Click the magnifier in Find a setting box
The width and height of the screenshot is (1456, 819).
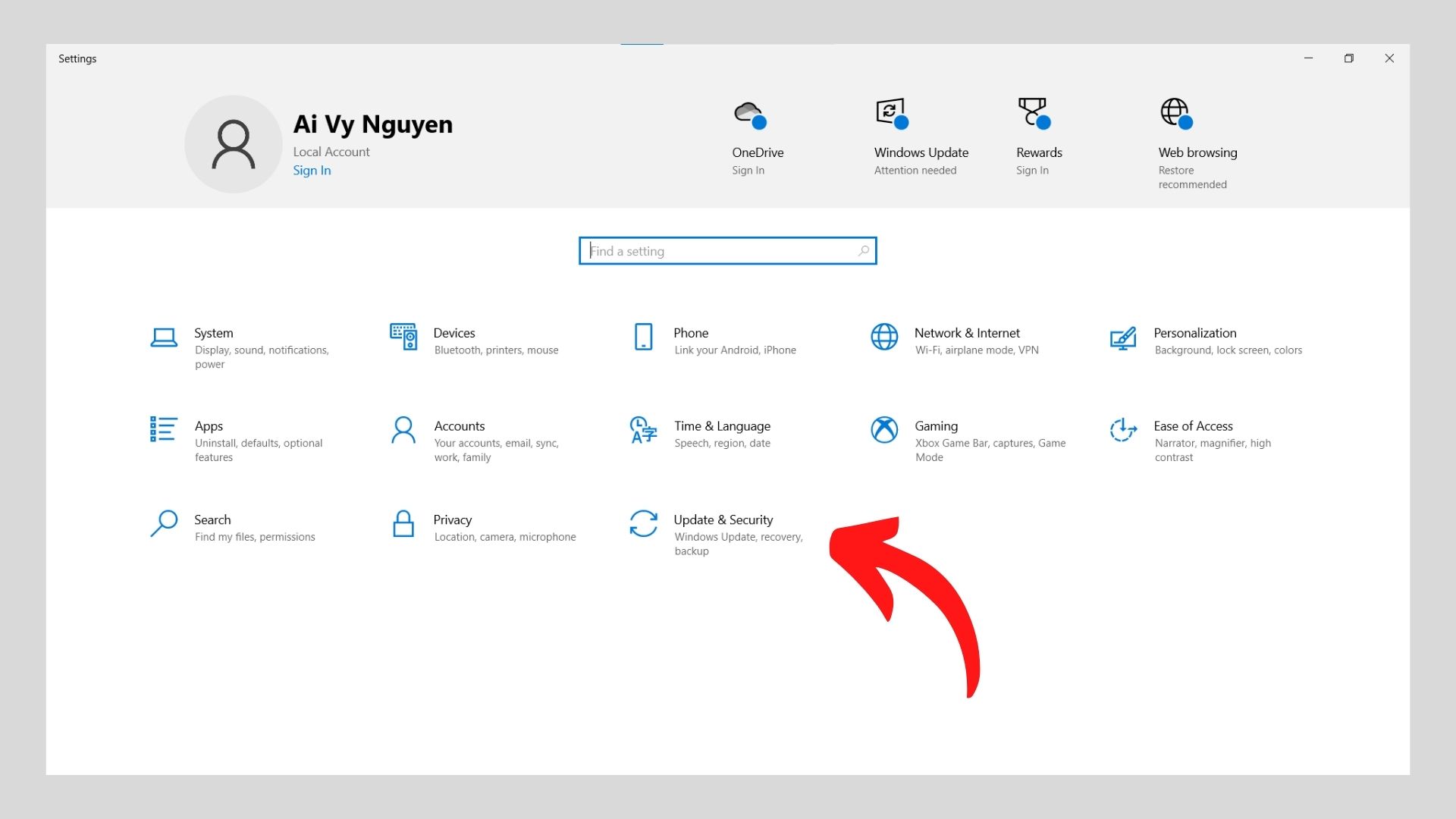point(863,251)
